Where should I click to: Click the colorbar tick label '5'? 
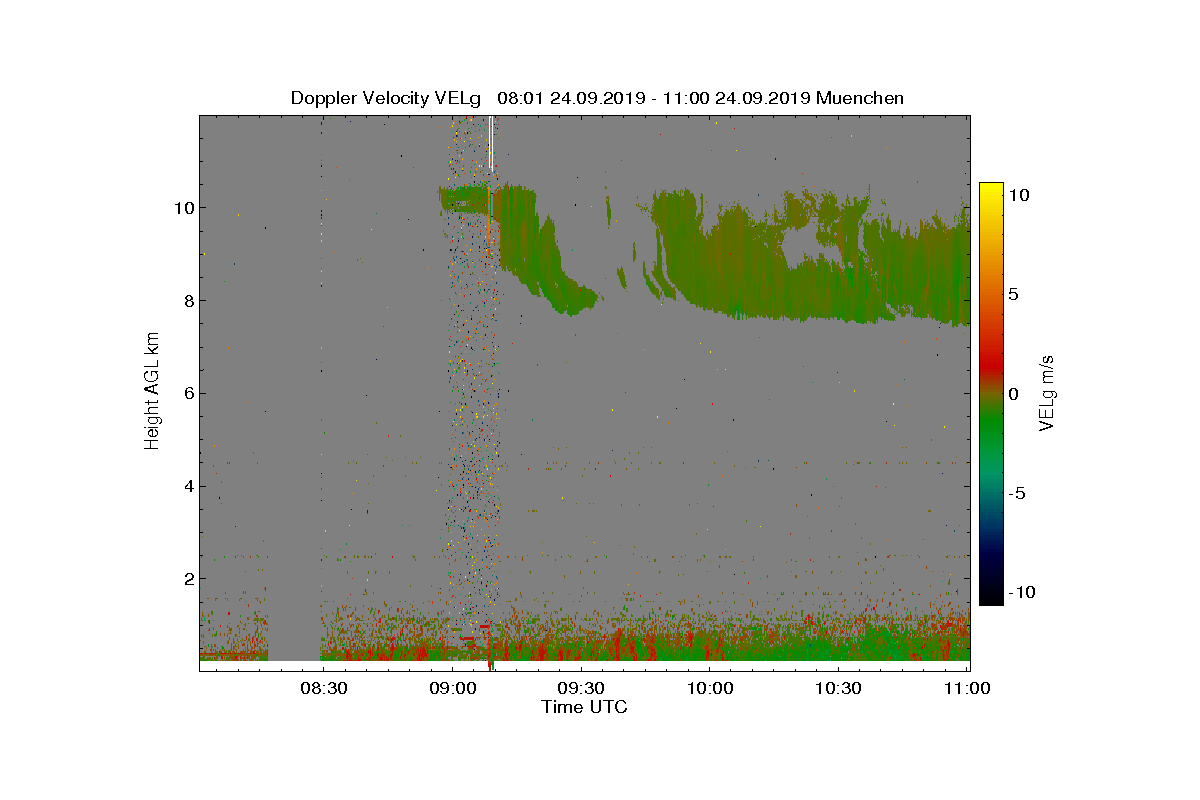point(1012,294)
